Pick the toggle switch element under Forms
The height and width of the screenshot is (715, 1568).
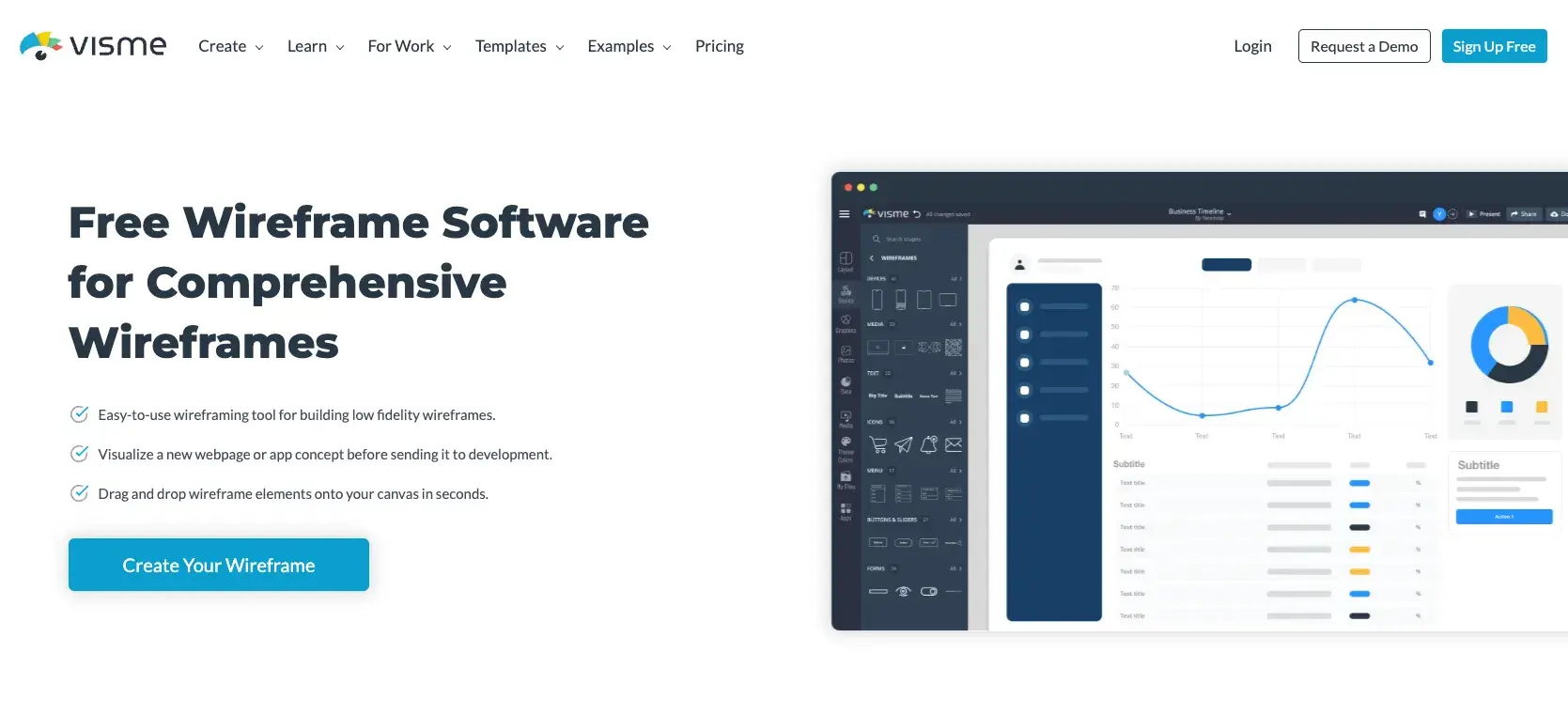(x=928, y=591)
